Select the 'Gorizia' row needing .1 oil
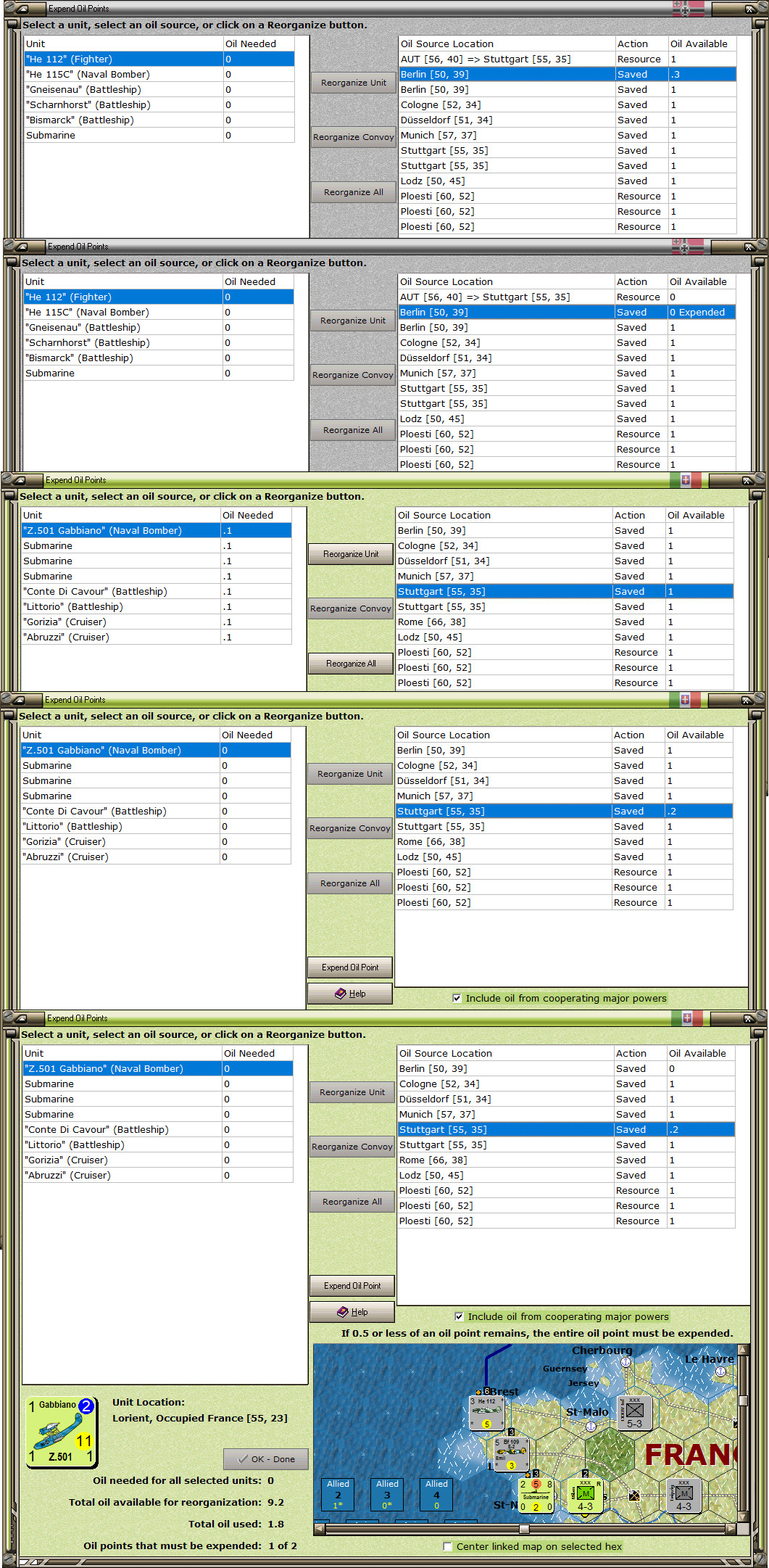This screenshot has height=1568, width=769. click(x=157, y=622)
